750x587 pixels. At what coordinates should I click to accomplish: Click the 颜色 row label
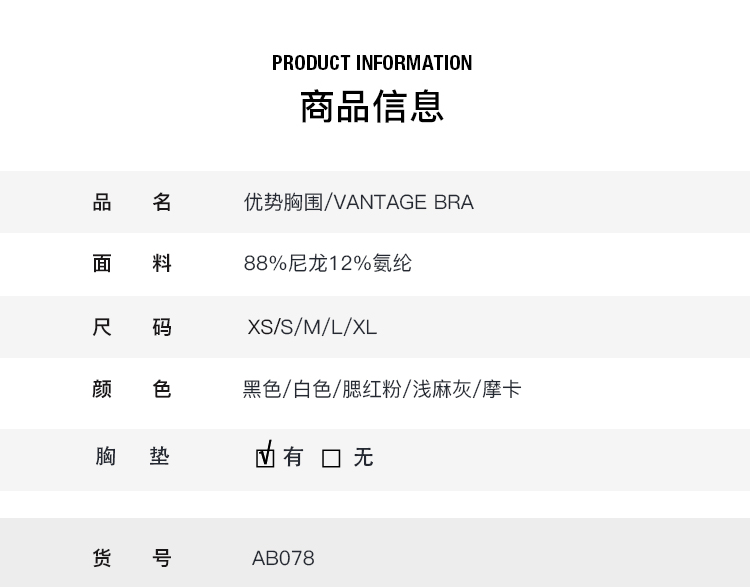pyautogui.click(x=132, y=389)
